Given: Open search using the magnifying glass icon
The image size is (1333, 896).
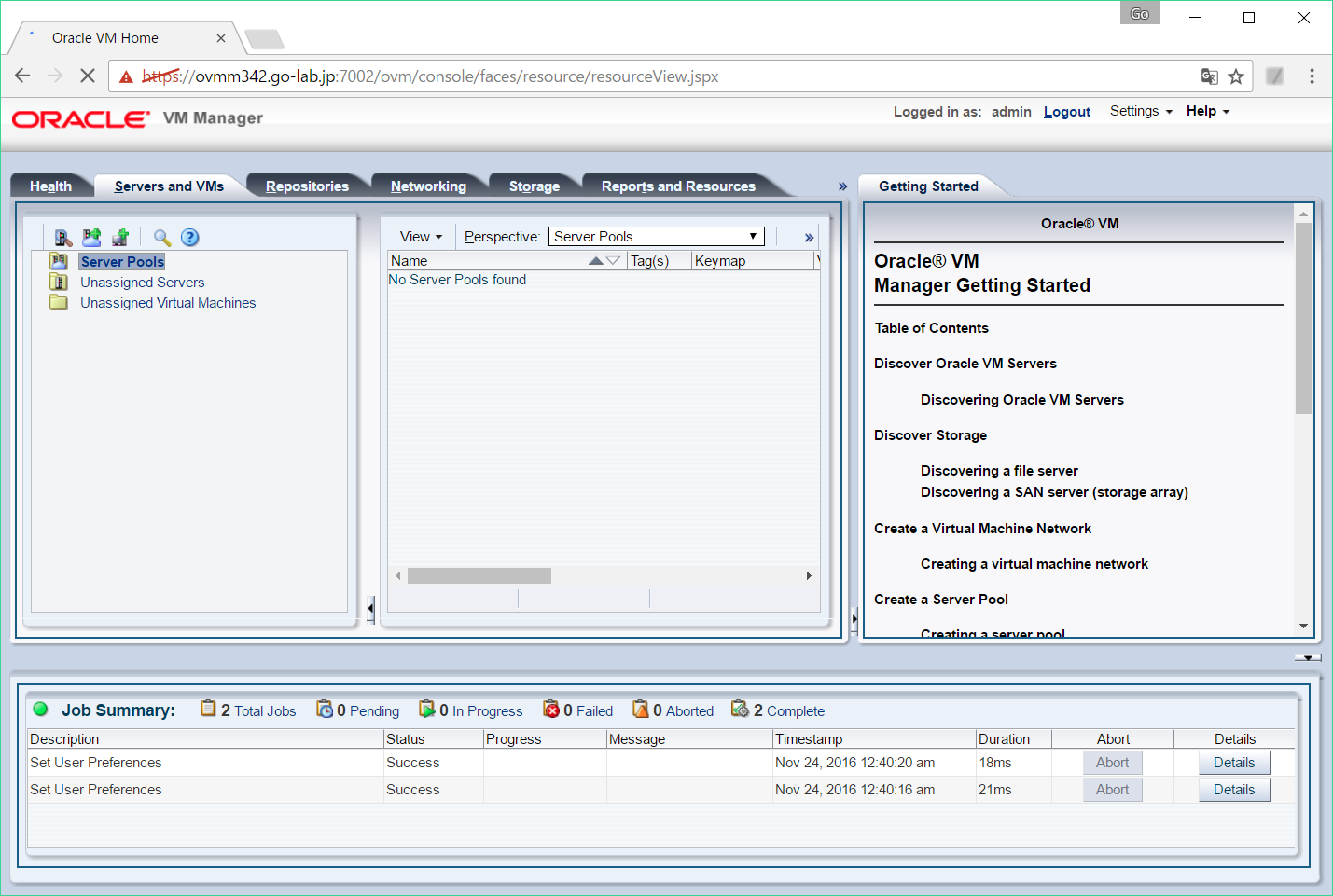Looking at the screenshot, I should click(x=160, y=238).
